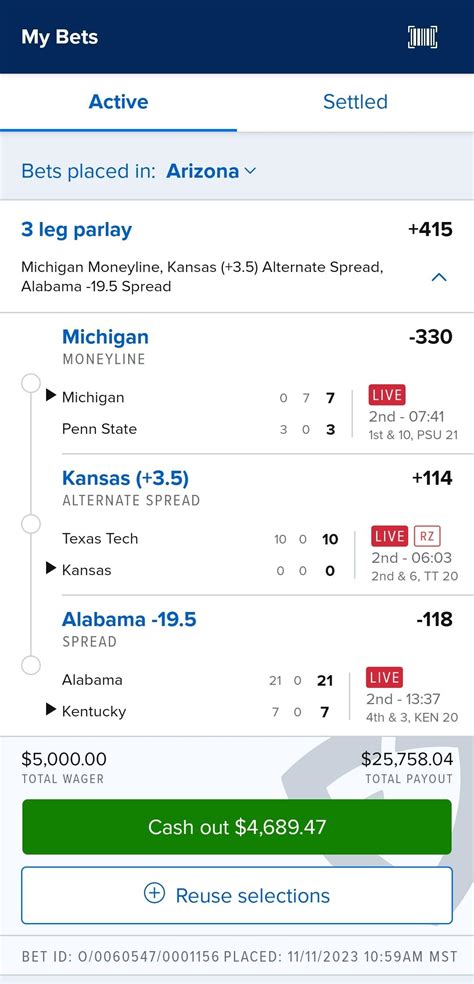This screenshot has width=474, height=984.
Task: Click the plus circle icon on Reuse selections
Action: (154, 894)
